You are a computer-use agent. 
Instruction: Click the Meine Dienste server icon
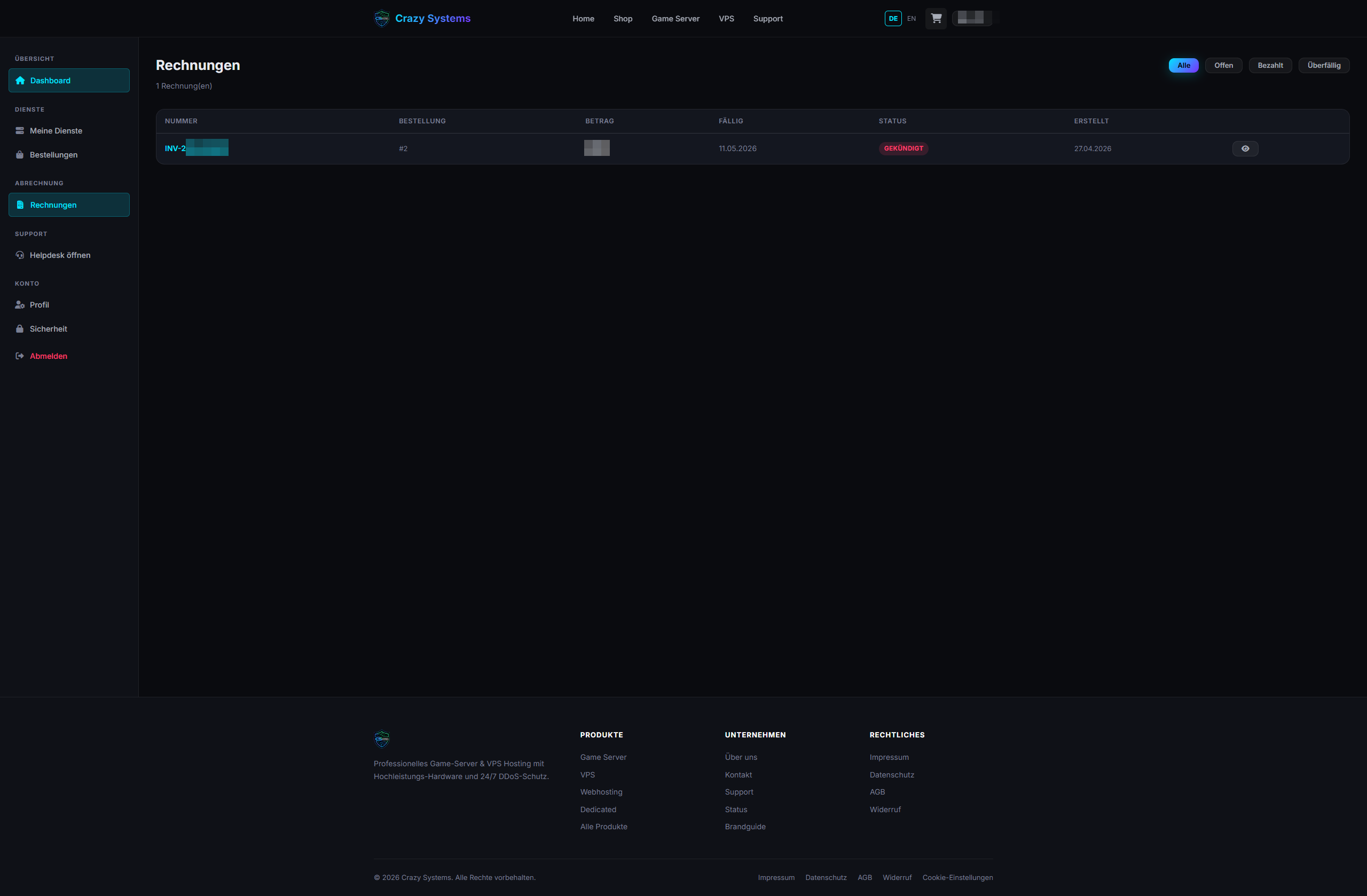(x=20, y=131)
